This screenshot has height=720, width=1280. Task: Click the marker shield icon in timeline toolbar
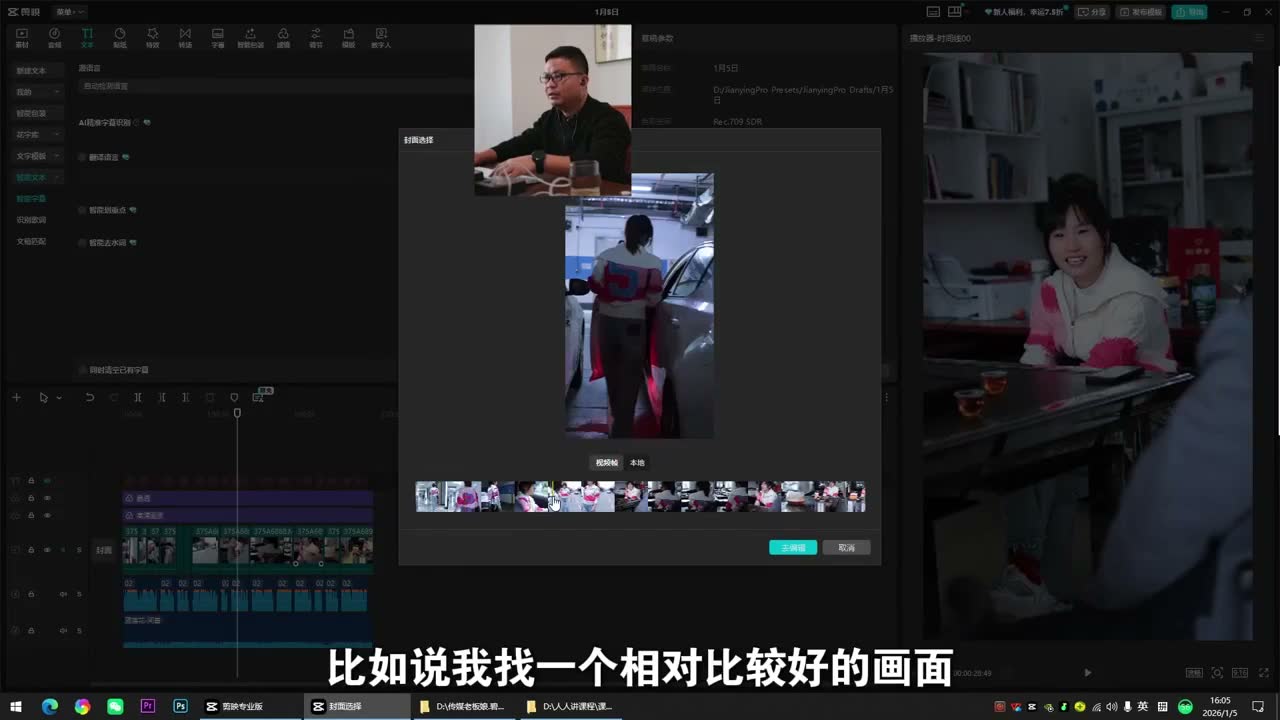pos(234,397)
